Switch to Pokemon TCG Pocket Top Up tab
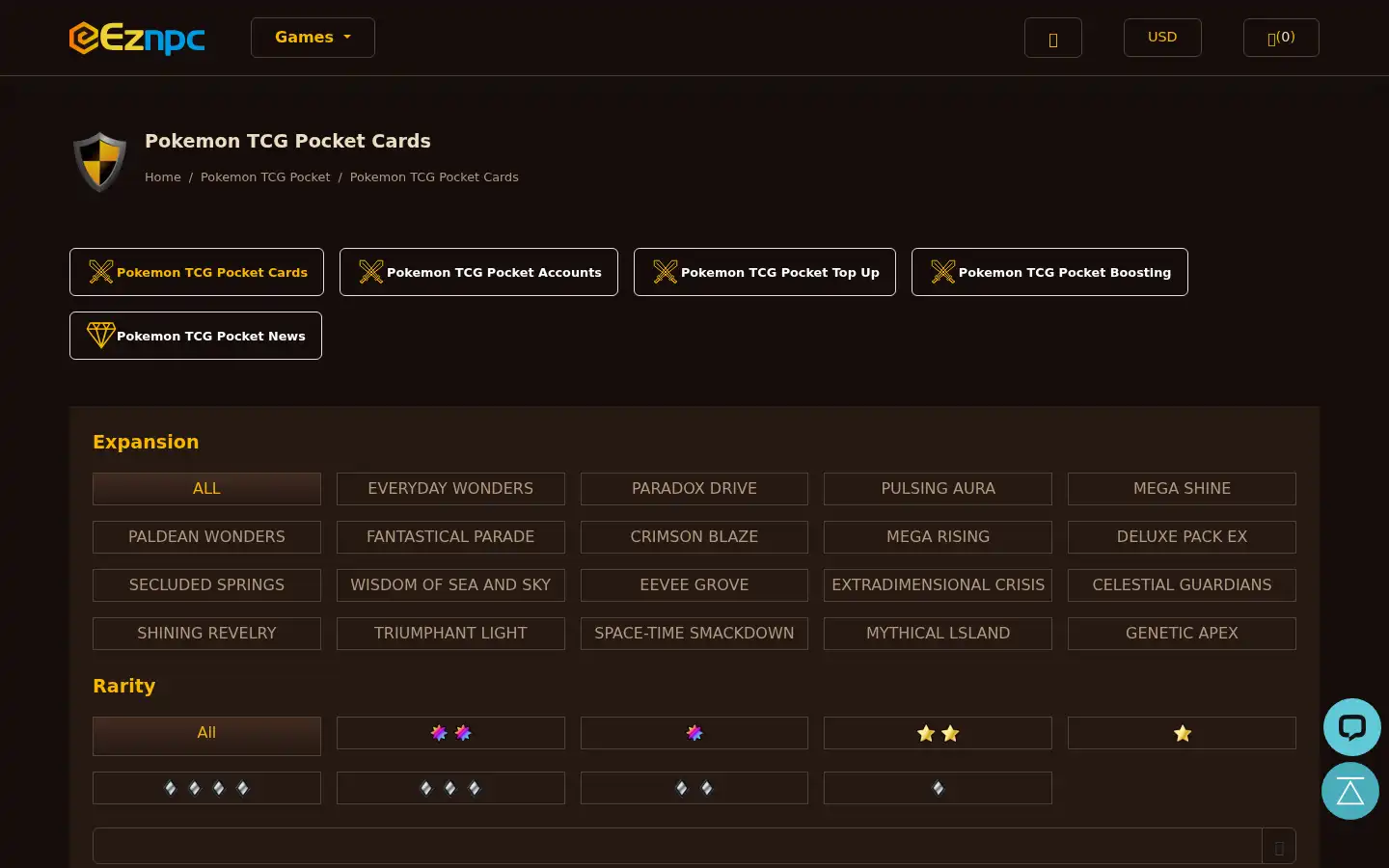Screen dimensions: 1389x868 (765, 272)
